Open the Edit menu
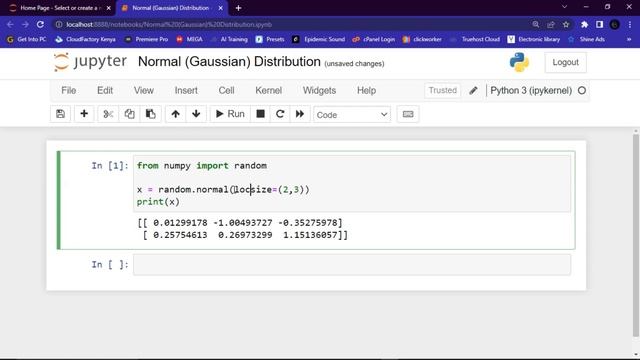This screenshot has width=640, height=360. click(x=105, y=90)
